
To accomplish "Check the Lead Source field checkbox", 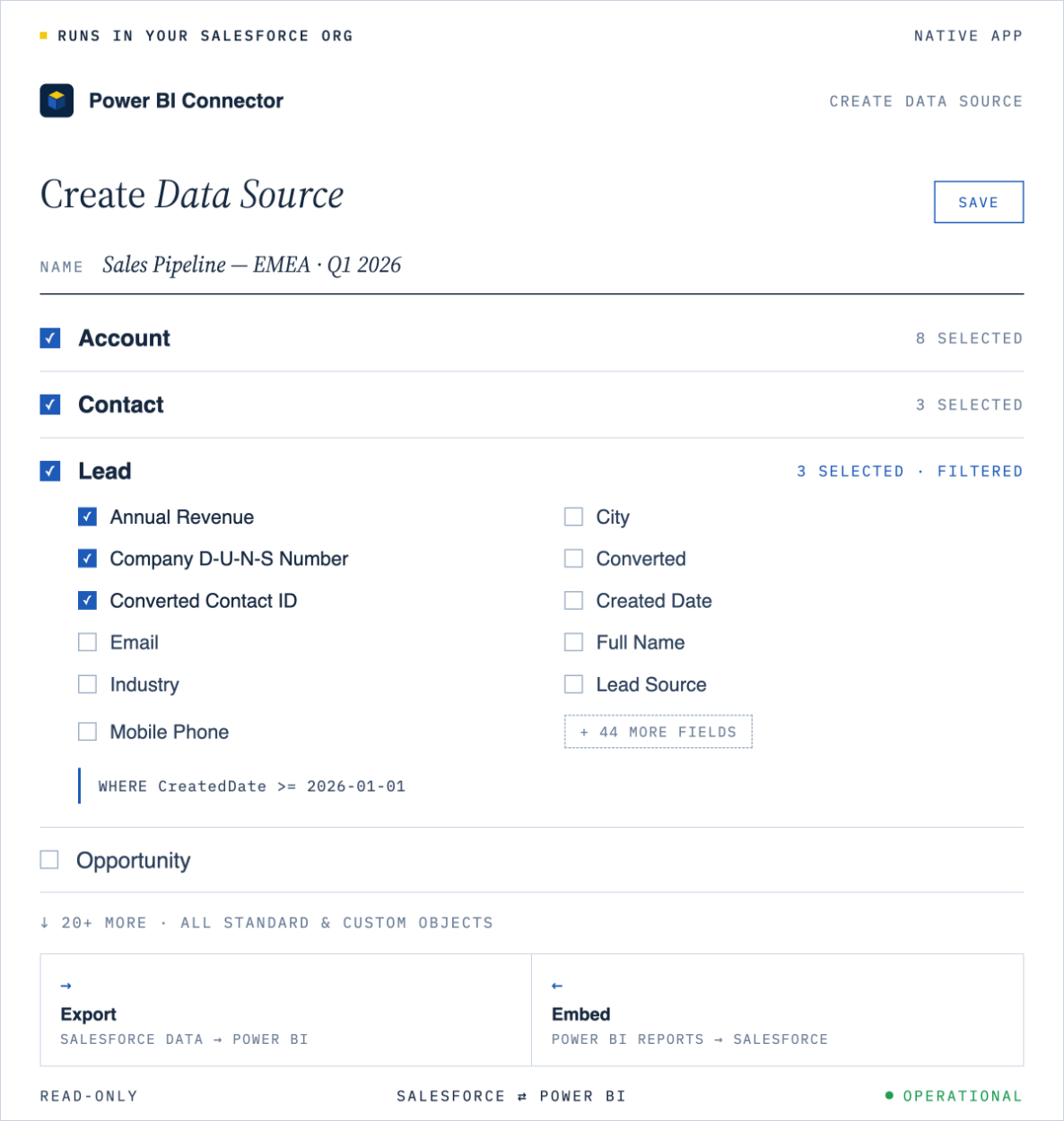I will tap(573, 684).
